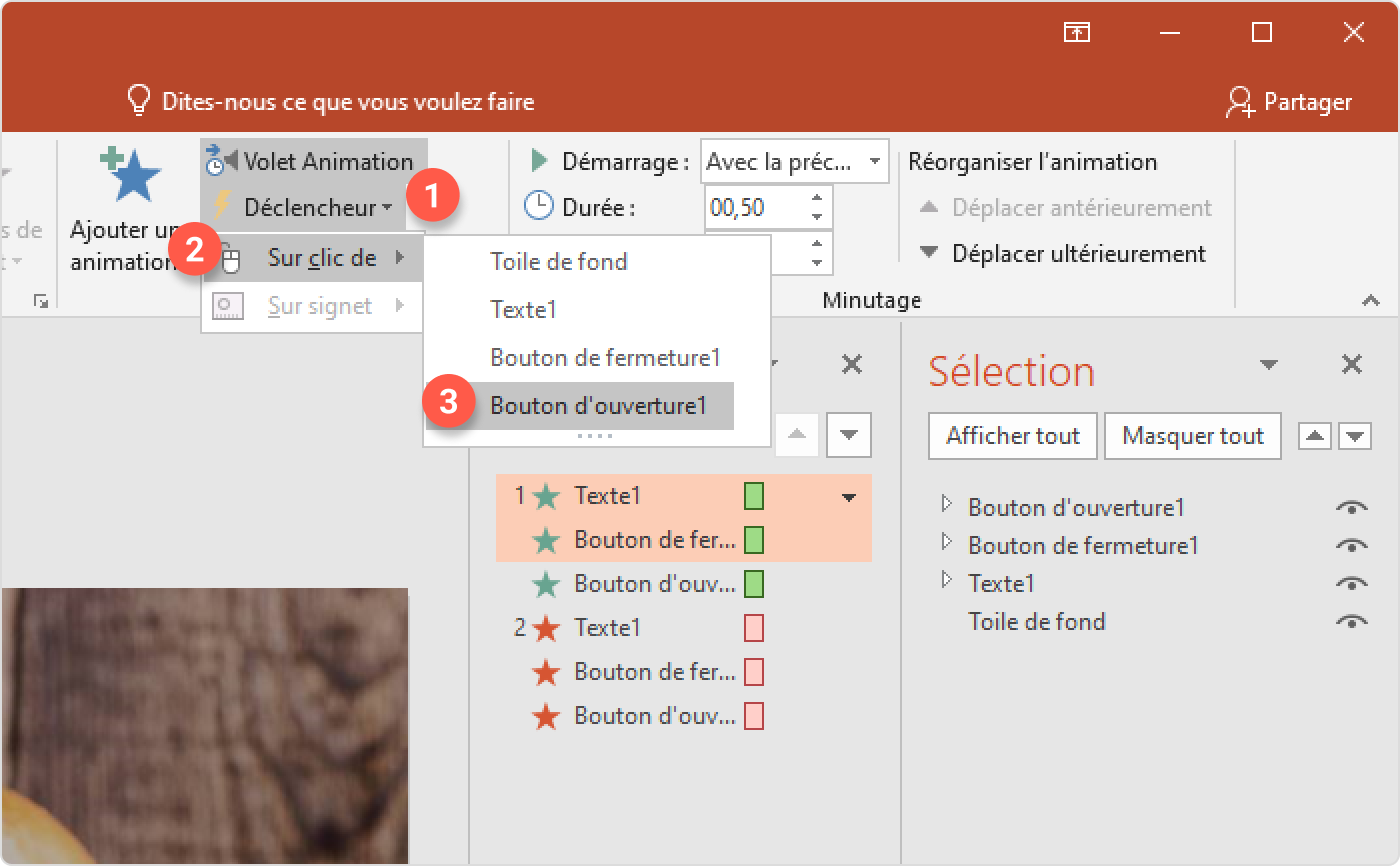The height and width of the screenshot is (866, 1400).
Task: Hide the Bouton de fermeture1 object
Action: (x=1350, y=546)
